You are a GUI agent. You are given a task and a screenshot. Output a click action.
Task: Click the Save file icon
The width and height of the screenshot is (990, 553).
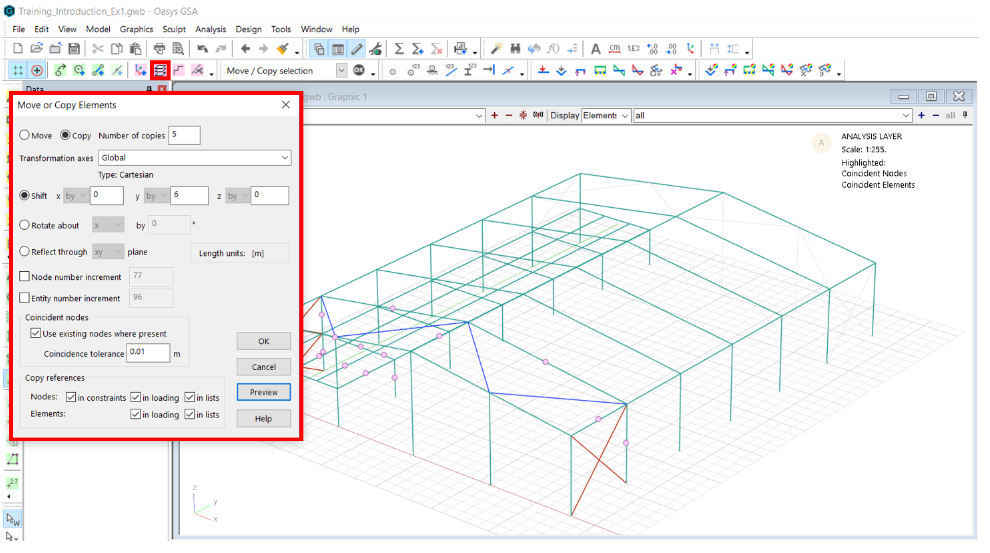click(x=74, y=49)
